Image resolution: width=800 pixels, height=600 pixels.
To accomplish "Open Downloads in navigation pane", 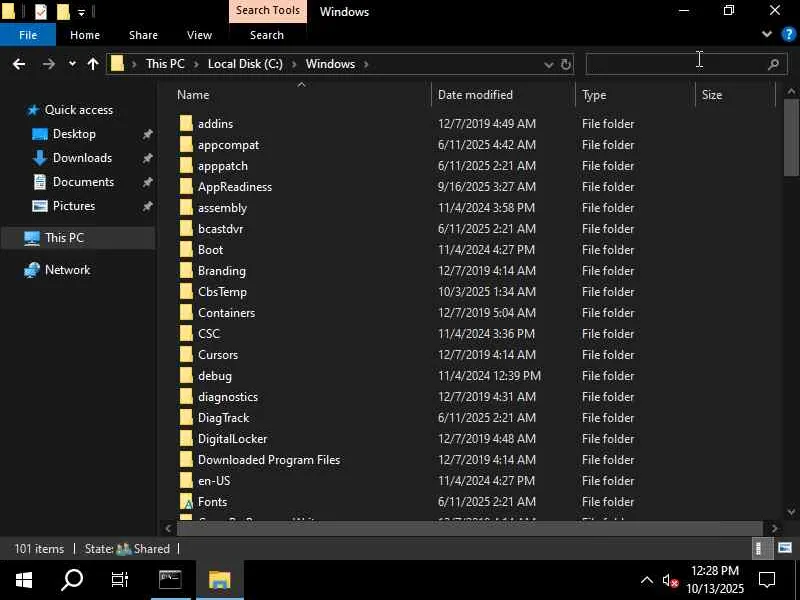I will [x=82, y=158].
